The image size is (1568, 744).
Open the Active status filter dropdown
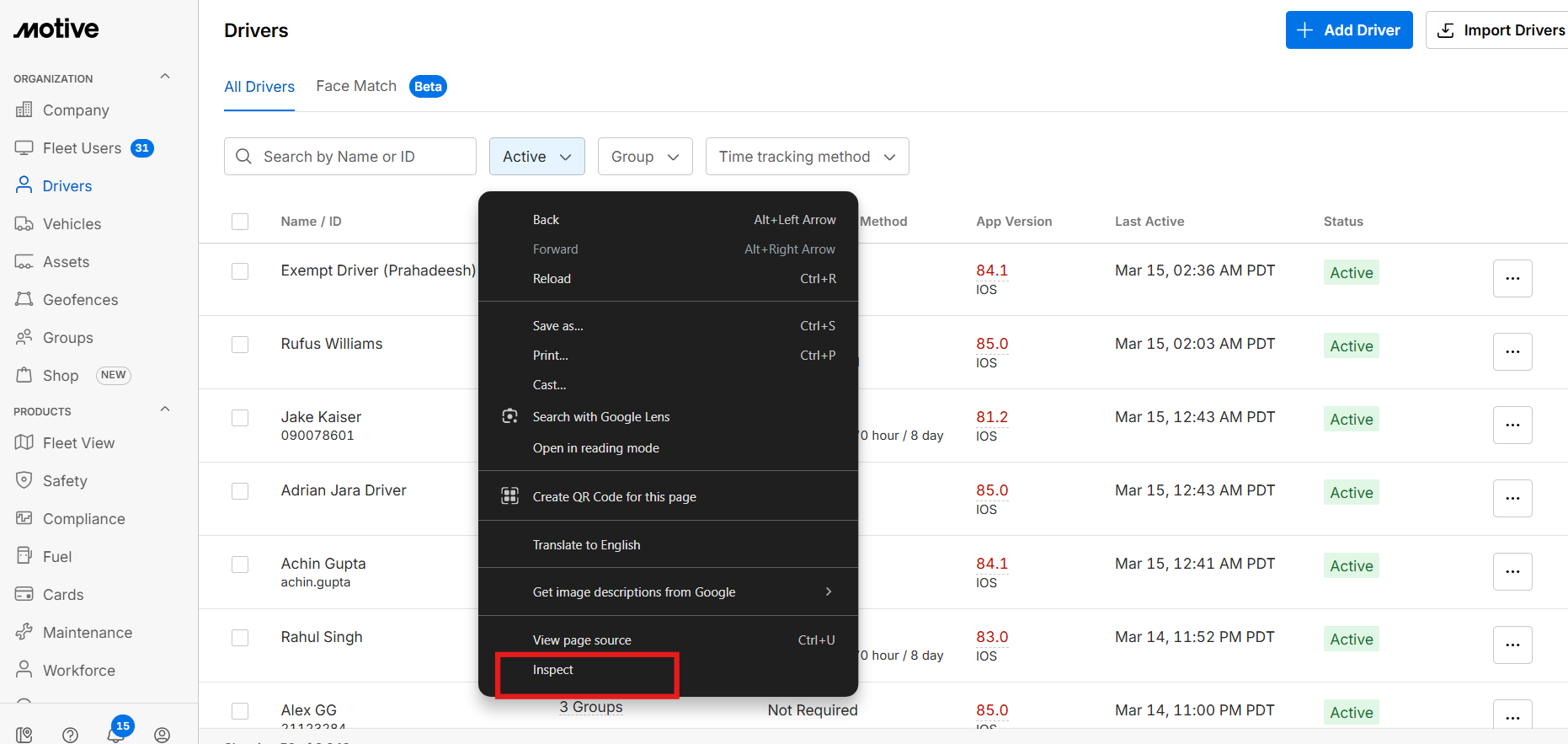pyautogui.click(x=536, y=157)
